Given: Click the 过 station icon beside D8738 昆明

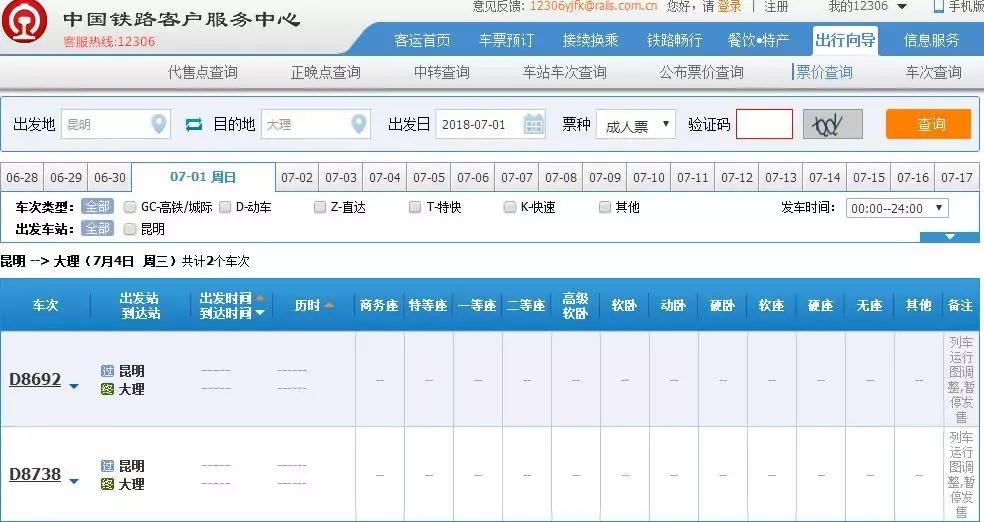Looking at the screenshot, I should [x=107, y=466].
